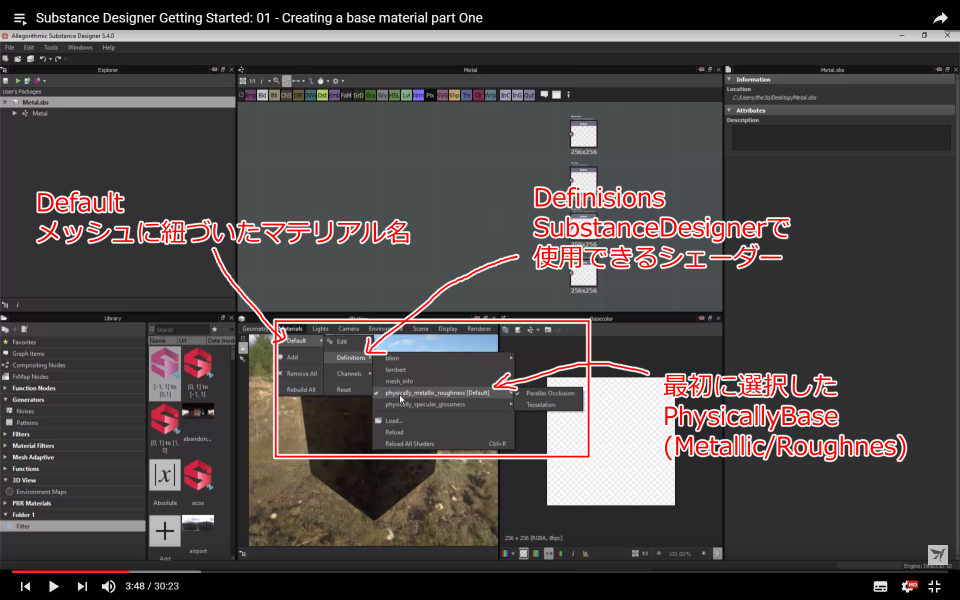Click the Library search field
This screenshot has width=960, height=600.
(181, 329)
